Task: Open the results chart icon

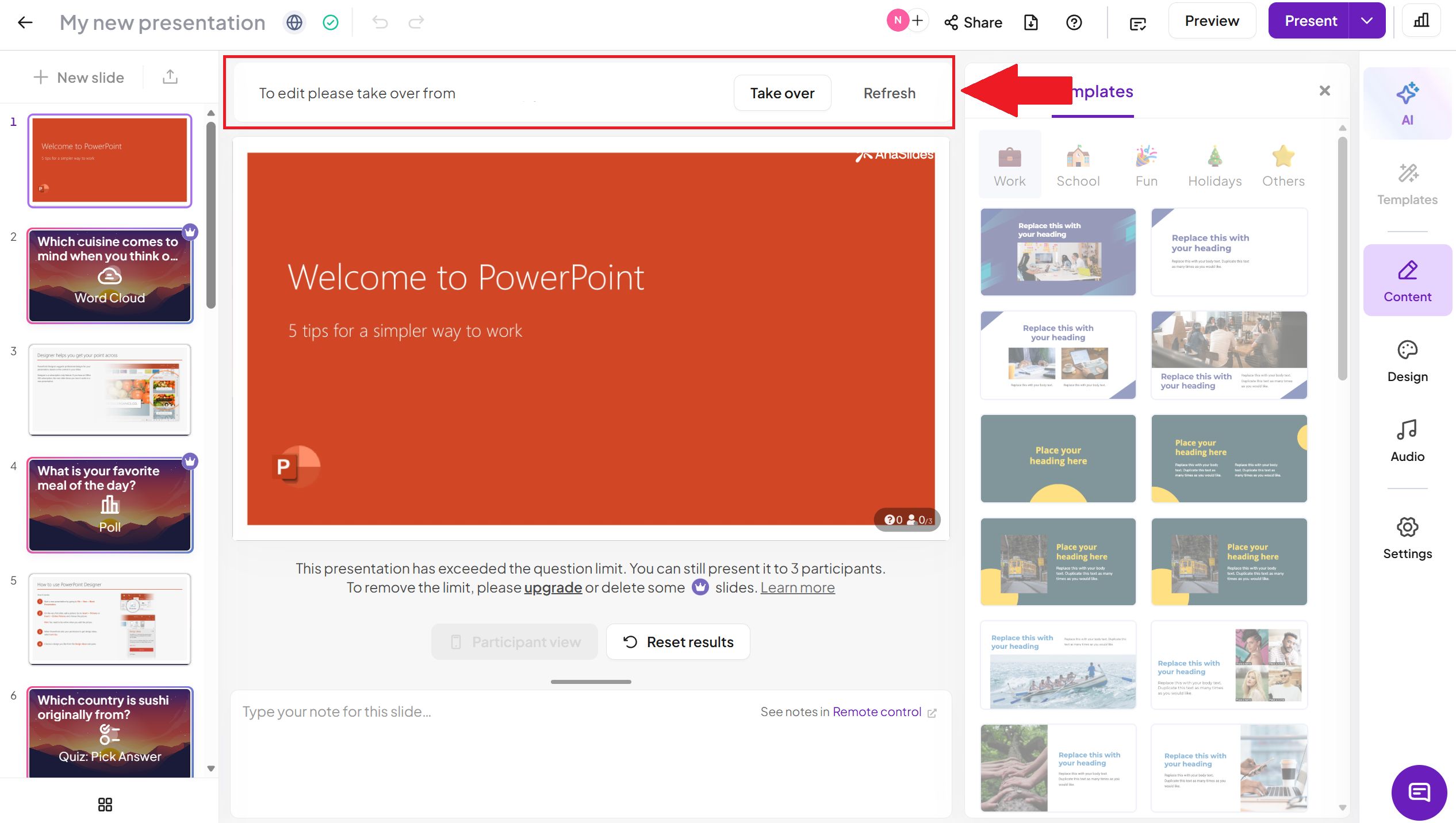Action: (x=1421, y=21)
